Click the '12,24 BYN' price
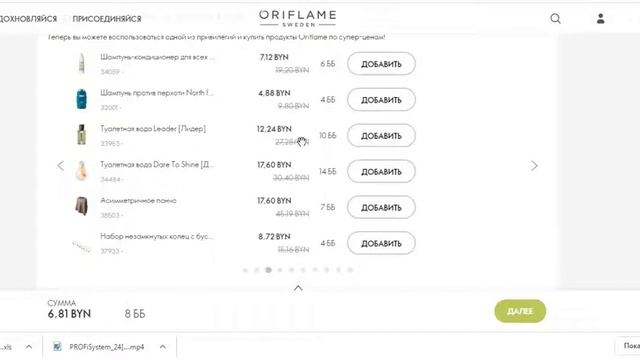640x360 pixels. pos(274,129)
